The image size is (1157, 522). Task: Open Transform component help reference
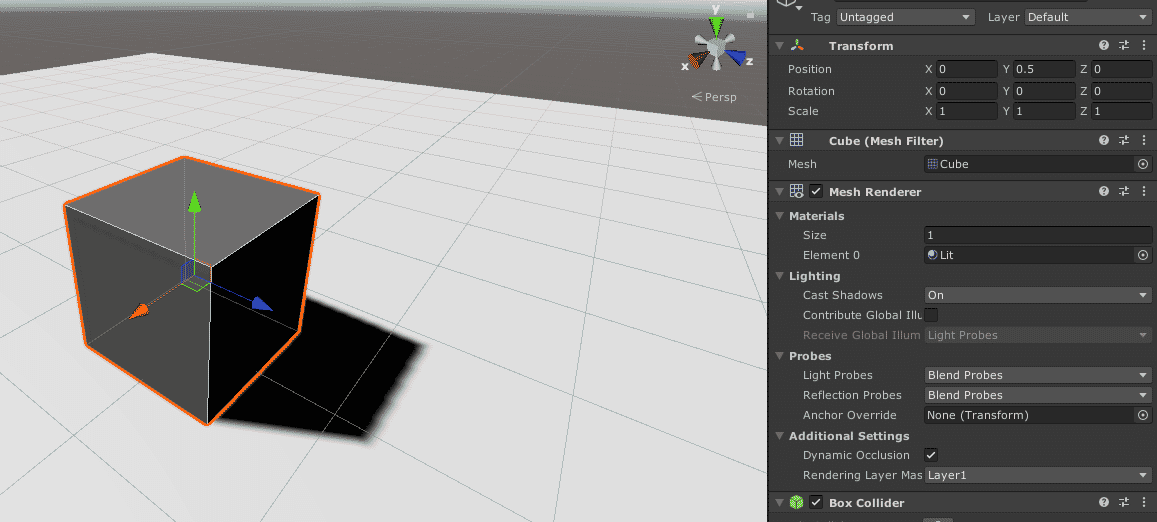pos(1104,46)
